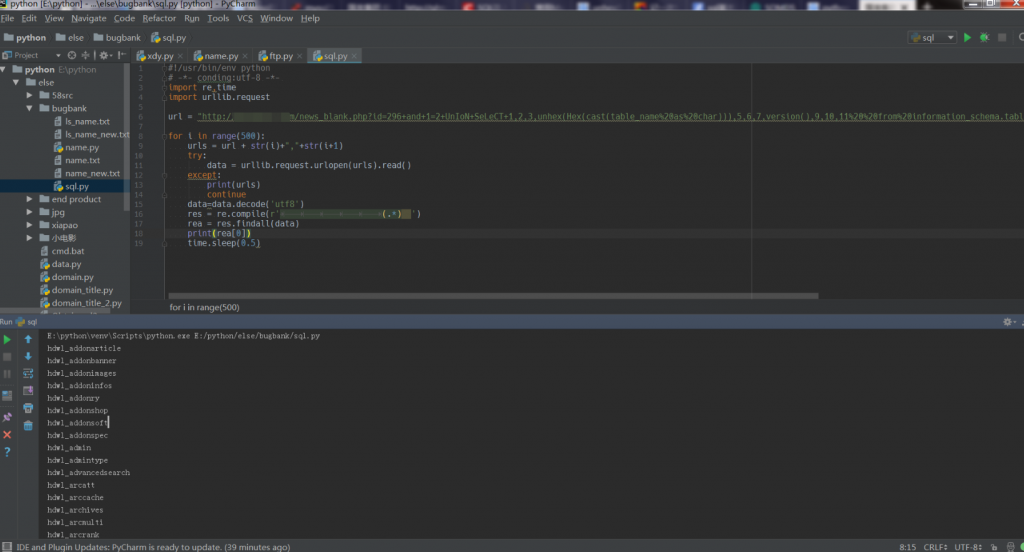Image resolution: width=1024 pixels, height=552 pixels.
Task: Hide the Project panel with the hide icon
Action: [121, 56]
